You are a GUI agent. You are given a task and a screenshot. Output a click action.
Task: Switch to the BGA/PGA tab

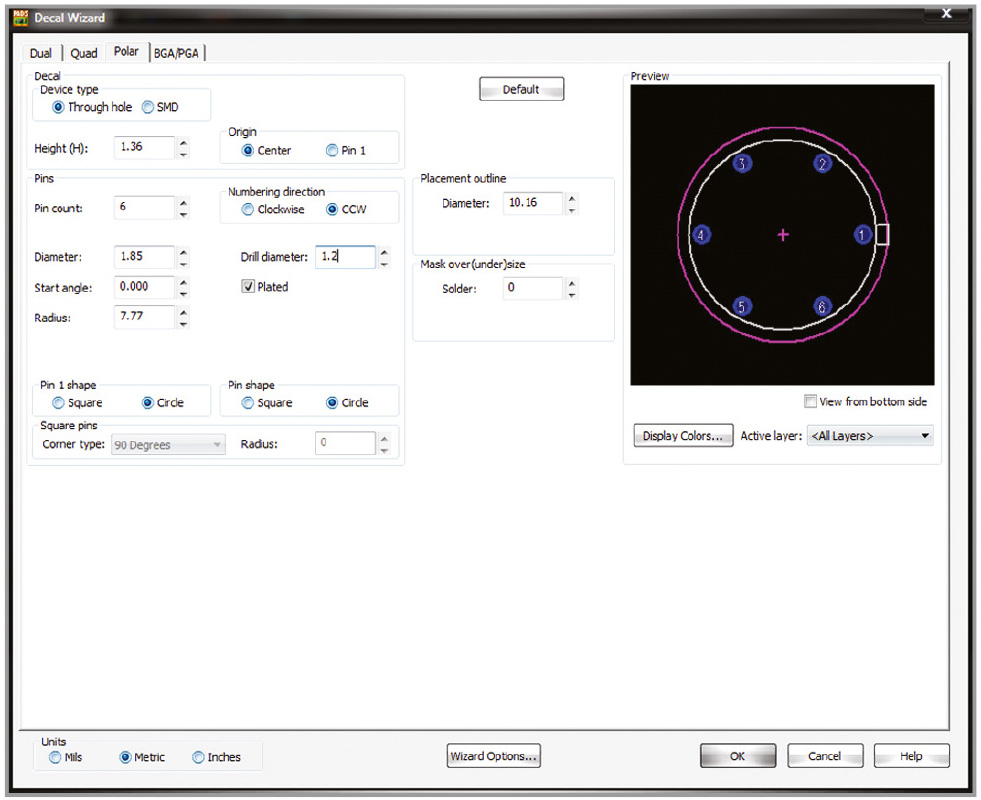click(179, 53)
